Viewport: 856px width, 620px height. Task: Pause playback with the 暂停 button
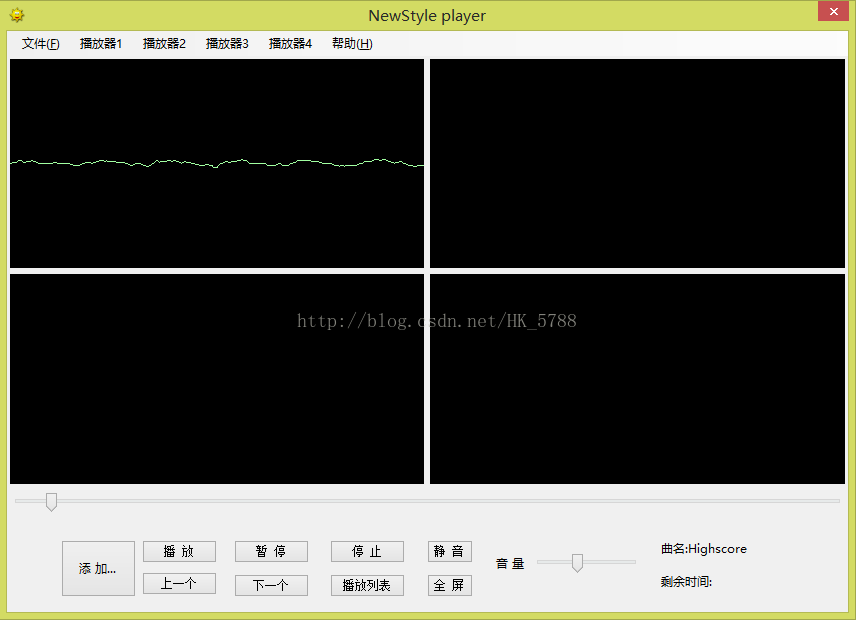271,551
